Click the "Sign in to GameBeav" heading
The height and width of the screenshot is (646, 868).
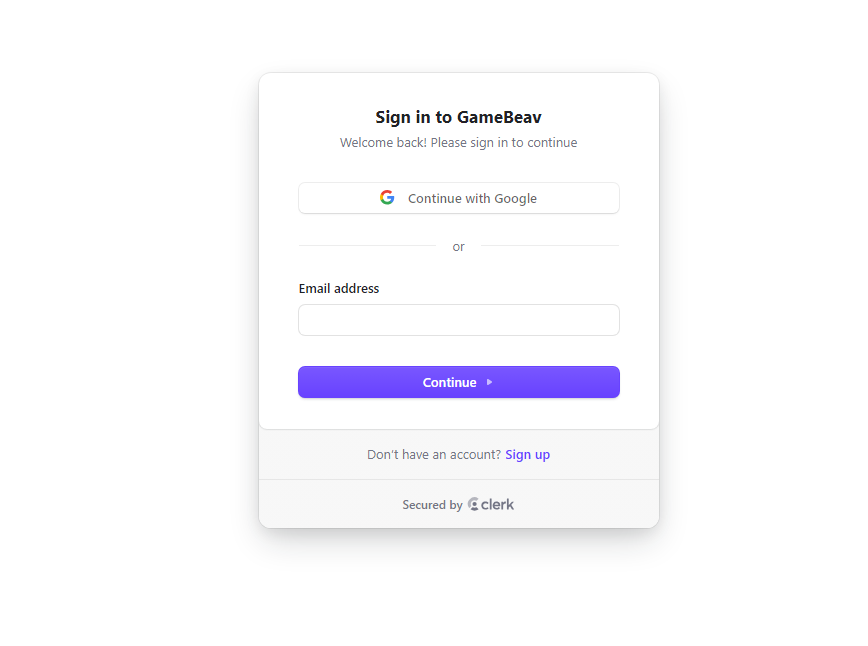pos(458,117)
